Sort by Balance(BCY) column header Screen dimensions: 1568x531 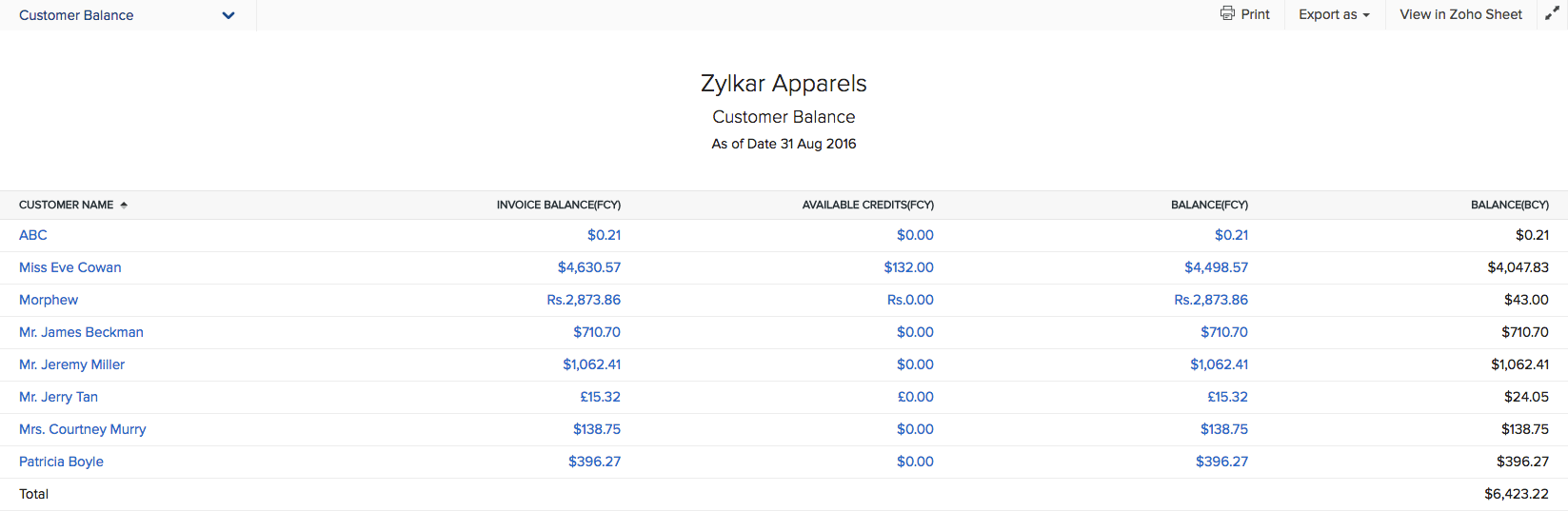click(1509, 205)
